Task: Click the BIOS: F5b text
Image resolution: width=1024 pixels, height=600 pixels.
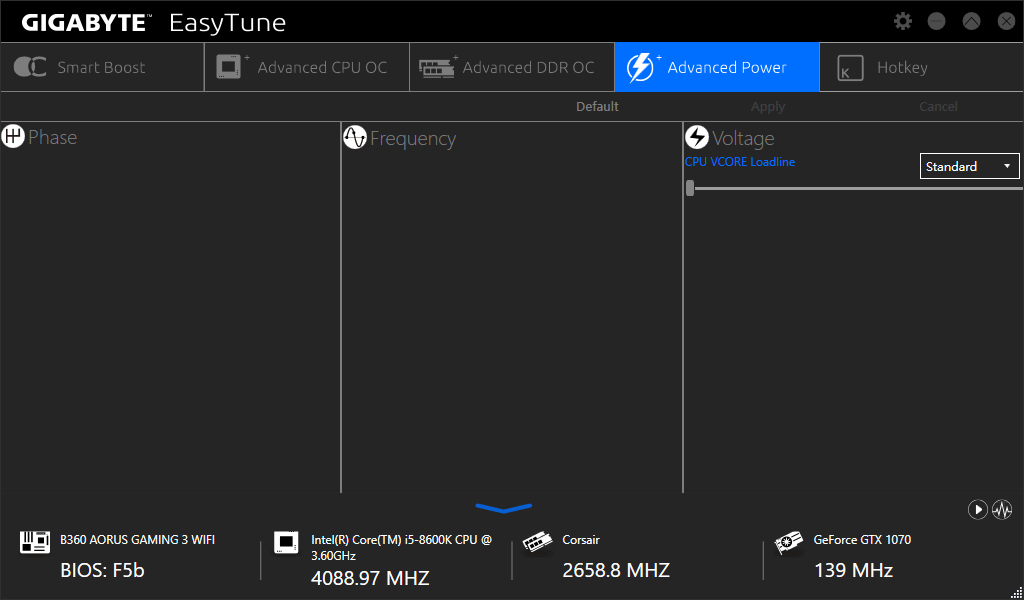Action: (x=103, y=570)
